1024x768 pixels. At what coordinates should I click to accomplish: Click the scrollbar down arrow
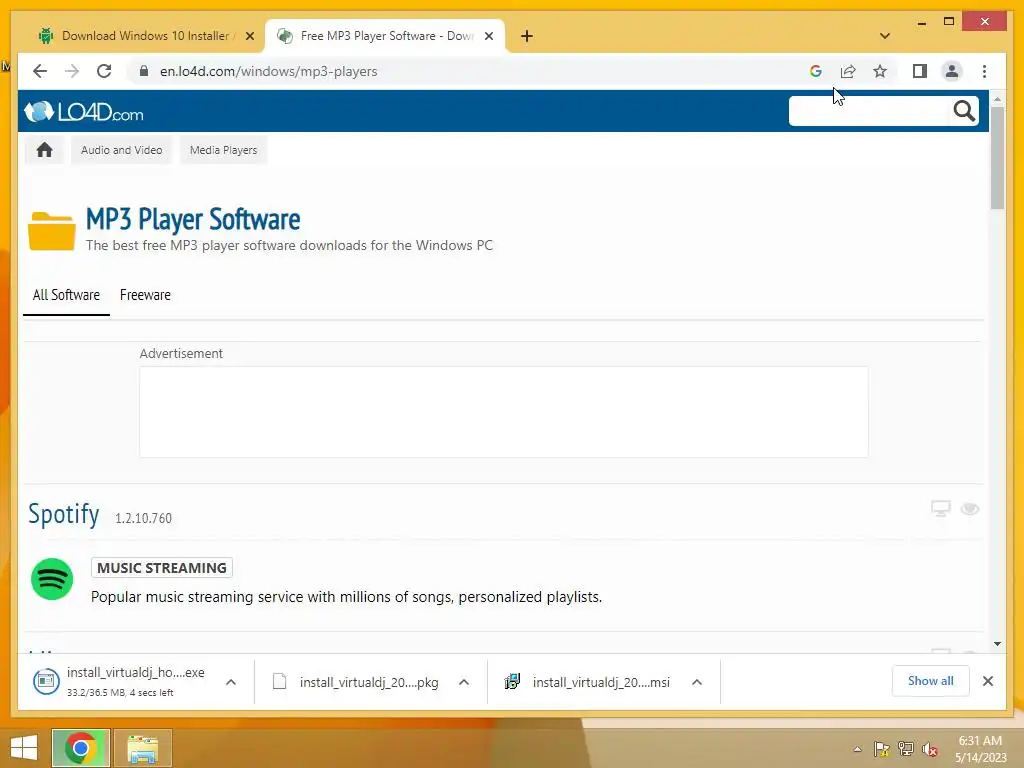(997, 644)
